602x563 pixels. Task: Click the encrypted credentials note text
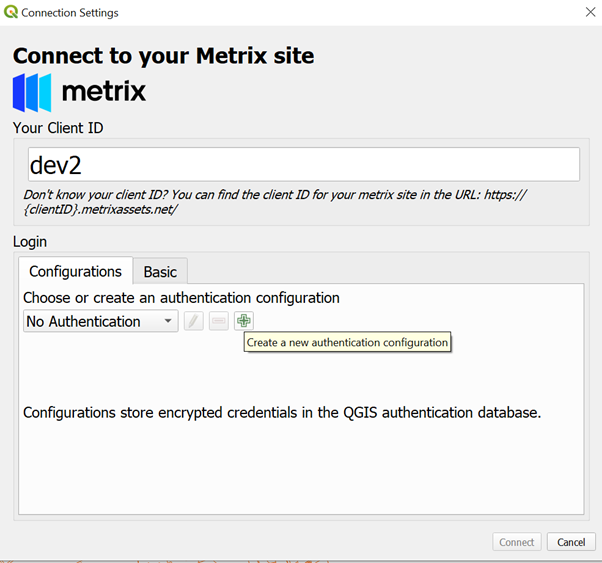coord(282,412)
